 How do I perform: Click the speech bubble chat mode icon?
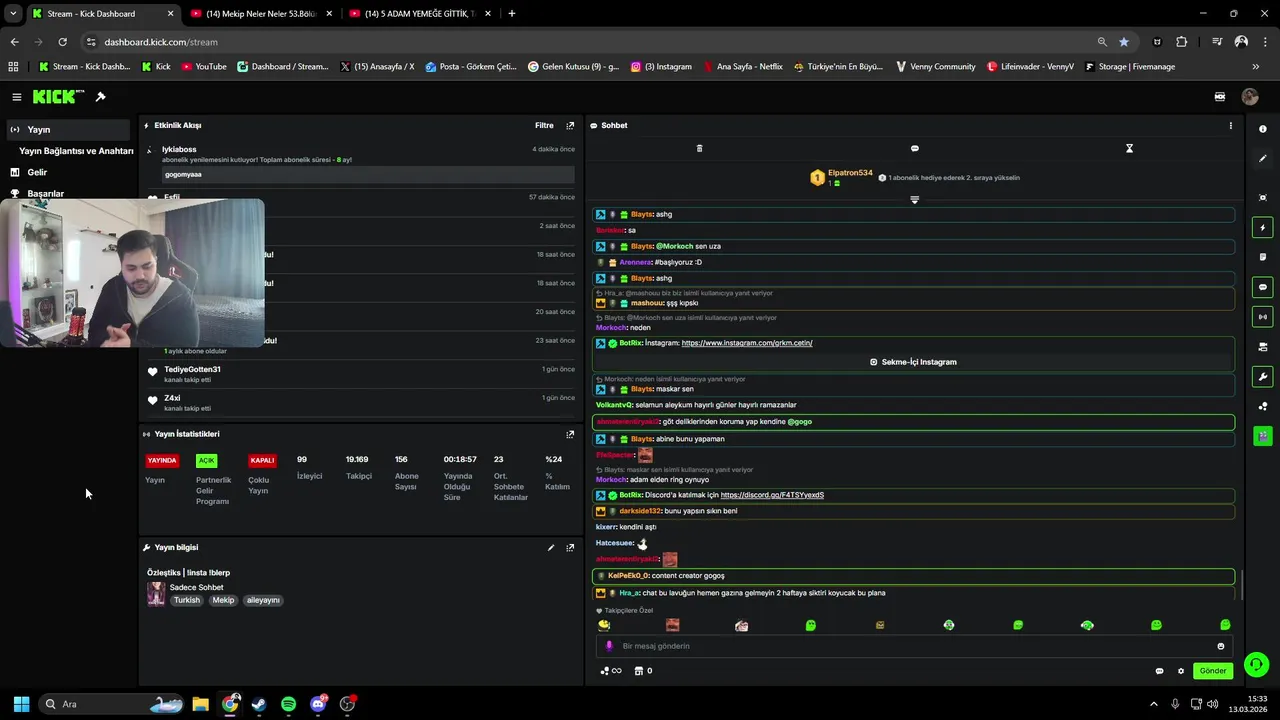pos(914,148)
